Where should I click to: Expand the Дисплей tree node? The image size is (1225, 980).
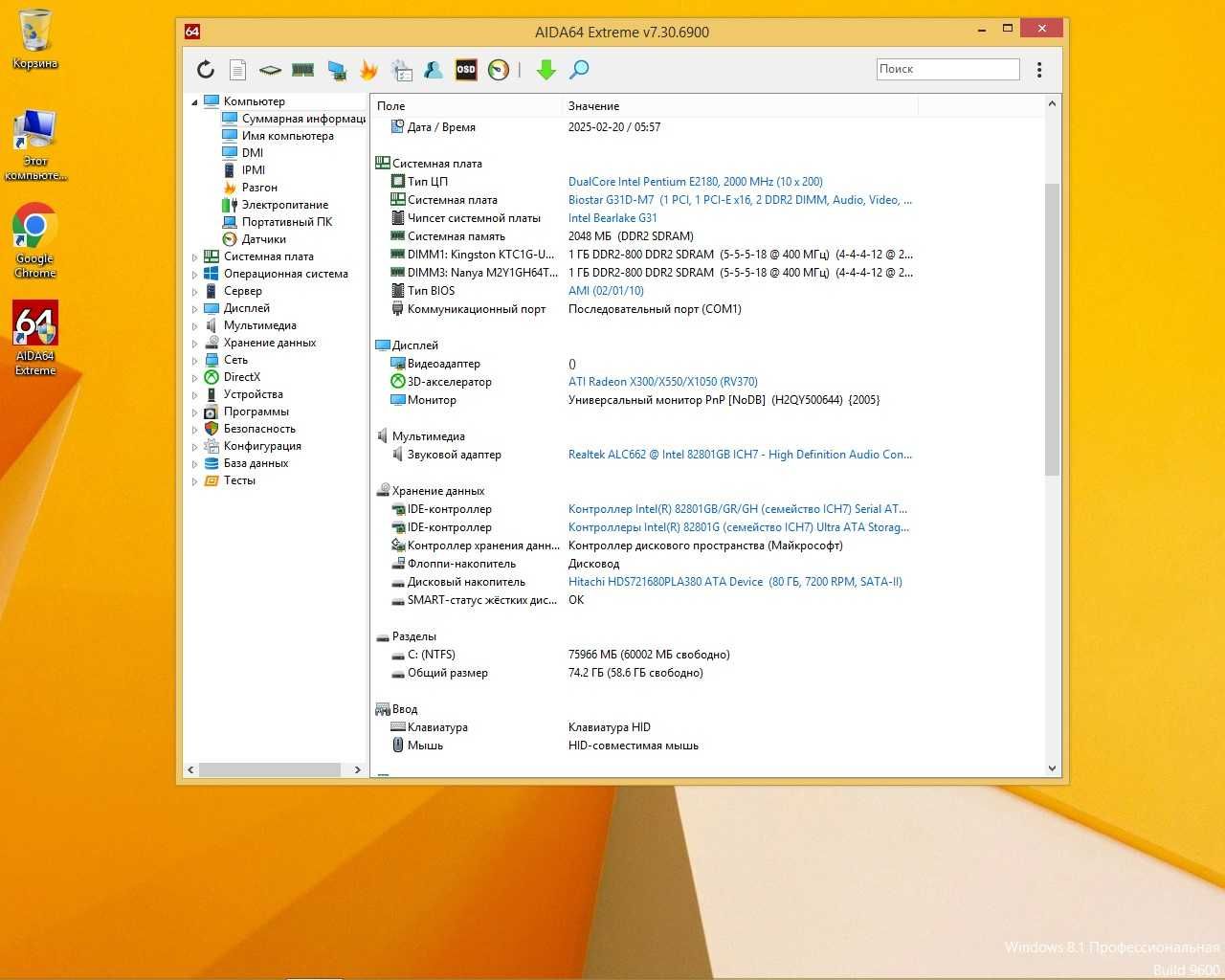(194, 308)
